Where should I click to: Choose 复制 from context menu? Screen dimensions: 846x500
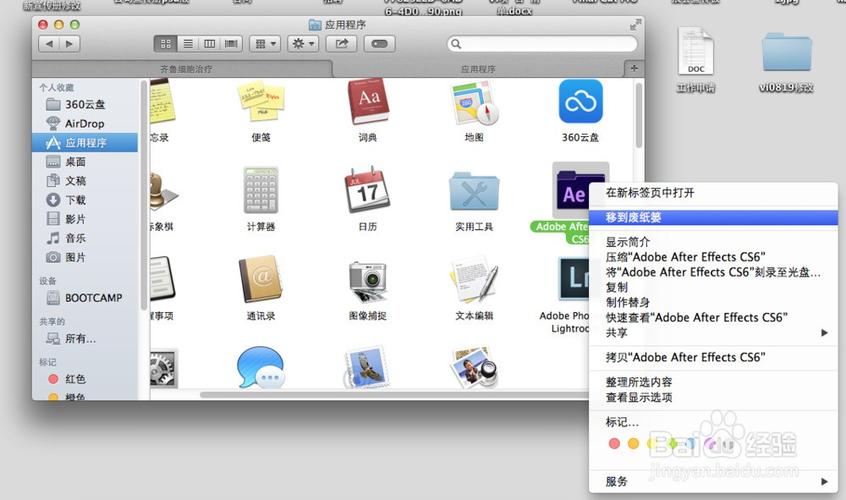click(x=713, y=287)
